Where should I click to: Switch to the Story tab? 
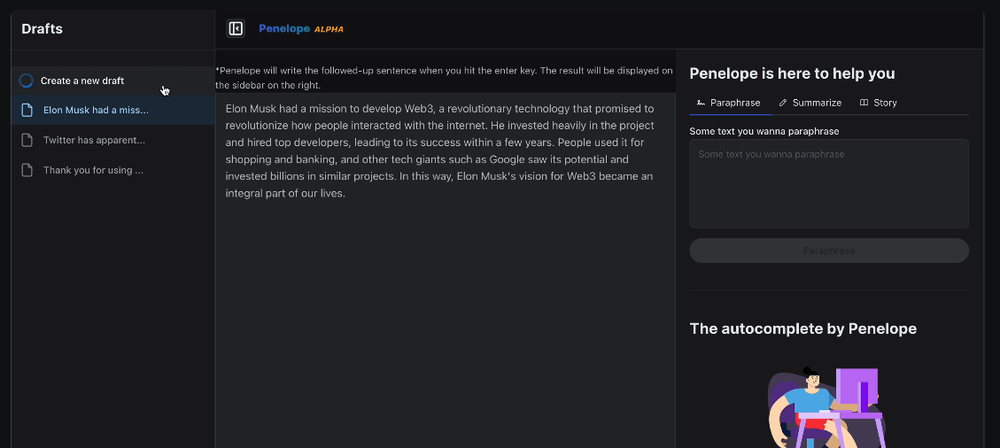coord(878,103)
